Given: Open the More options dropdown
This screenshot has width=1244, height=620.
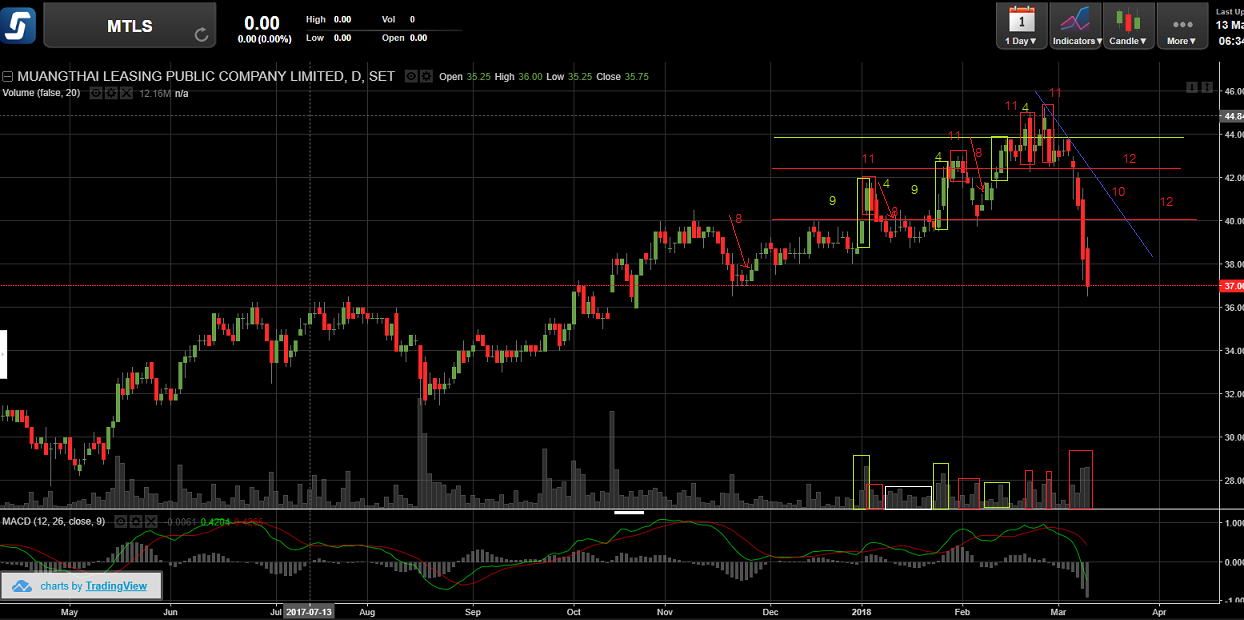Looking at the screenshot, I should (1182, 25).
